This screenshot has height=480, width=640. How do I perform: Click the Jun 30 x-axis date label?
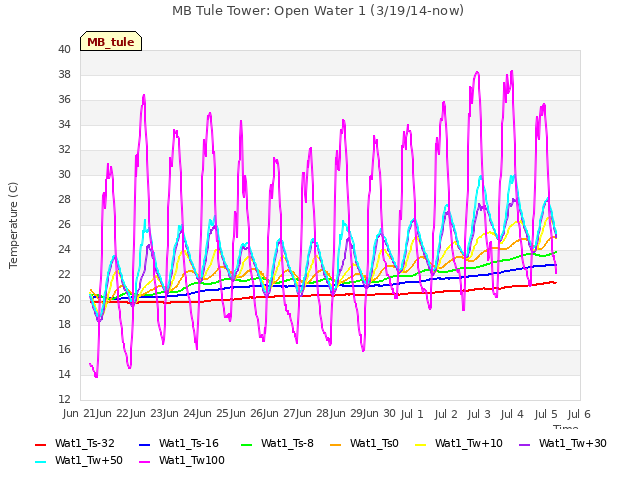379,414
